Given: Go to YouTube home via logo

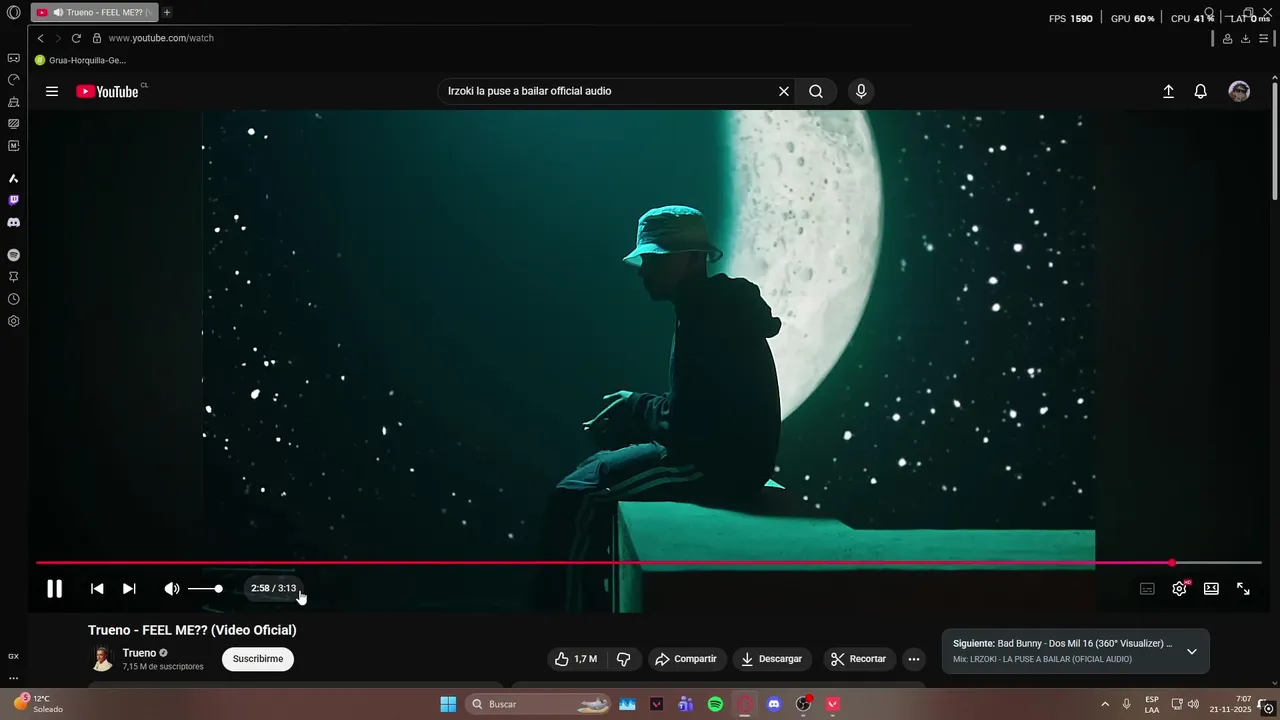Looking at the screenshot, I should pyautogui.click(x=107, y=91).
